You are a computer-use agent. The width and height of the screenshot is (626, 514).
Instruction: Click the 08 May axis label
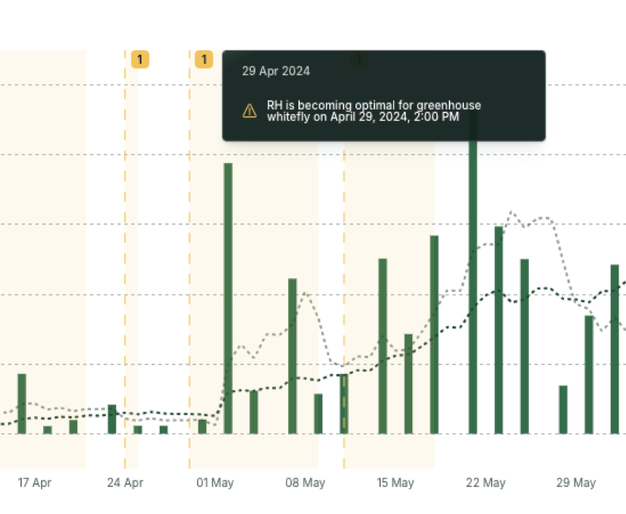click(305, 483)
